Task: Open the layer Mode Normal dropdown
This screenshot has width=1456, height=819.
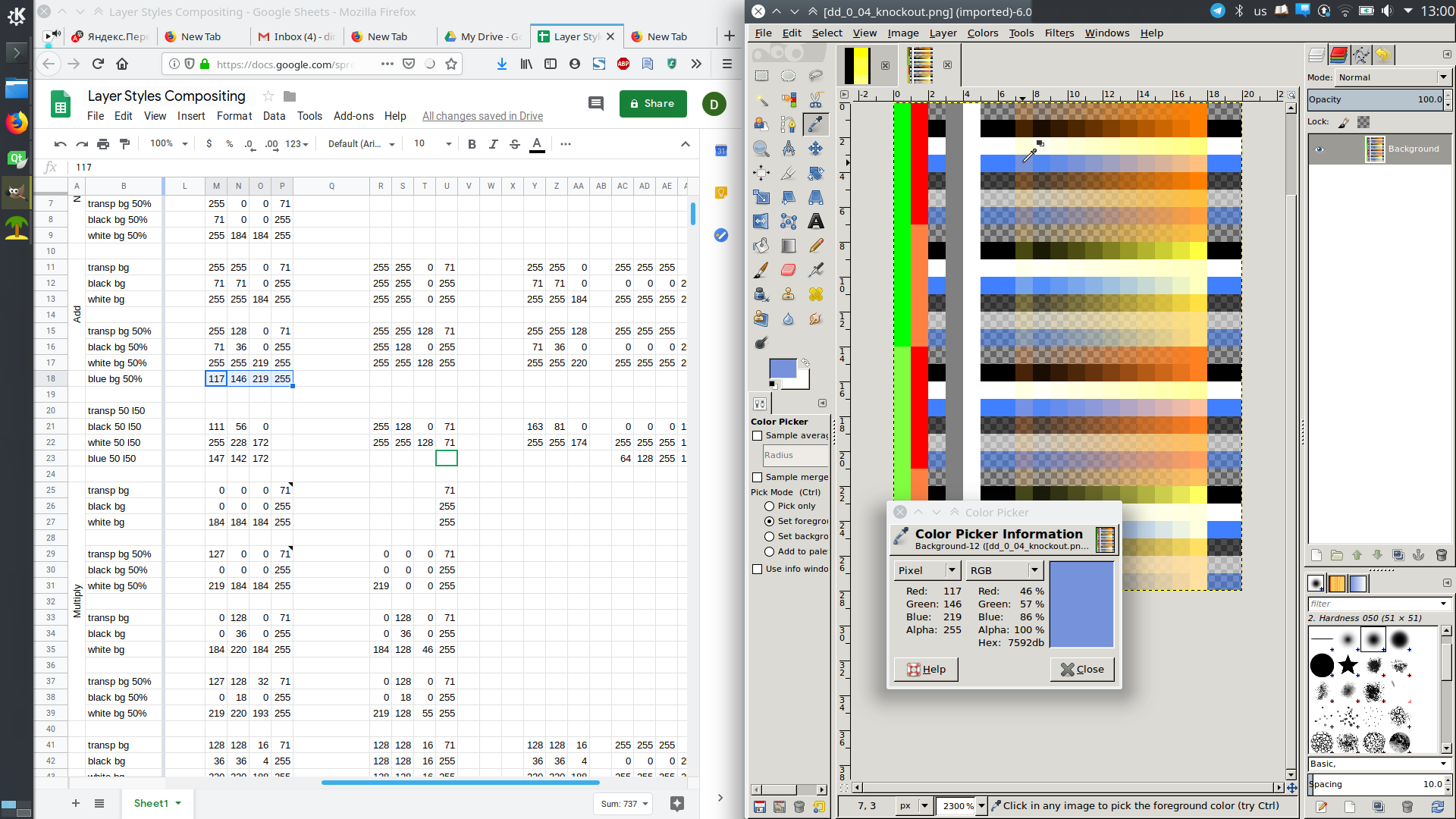Action: 1393,77
